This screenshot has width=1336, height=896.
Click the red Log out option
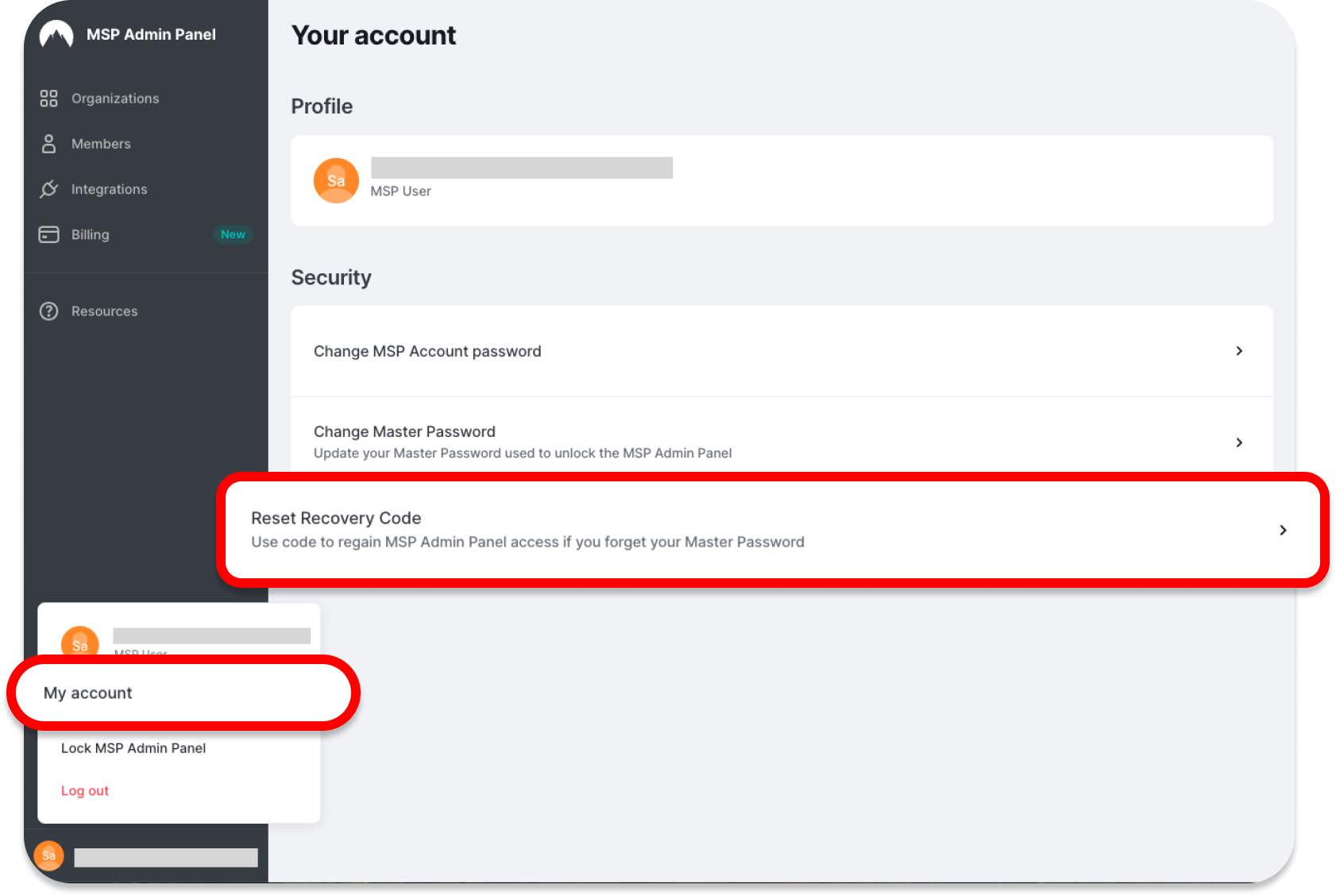click(85, 791)
